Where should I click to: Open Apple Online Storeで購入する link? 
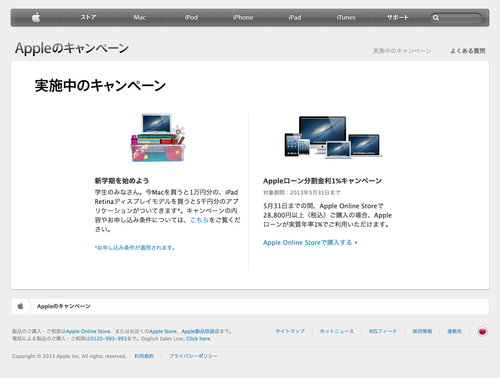coord(310,243)
